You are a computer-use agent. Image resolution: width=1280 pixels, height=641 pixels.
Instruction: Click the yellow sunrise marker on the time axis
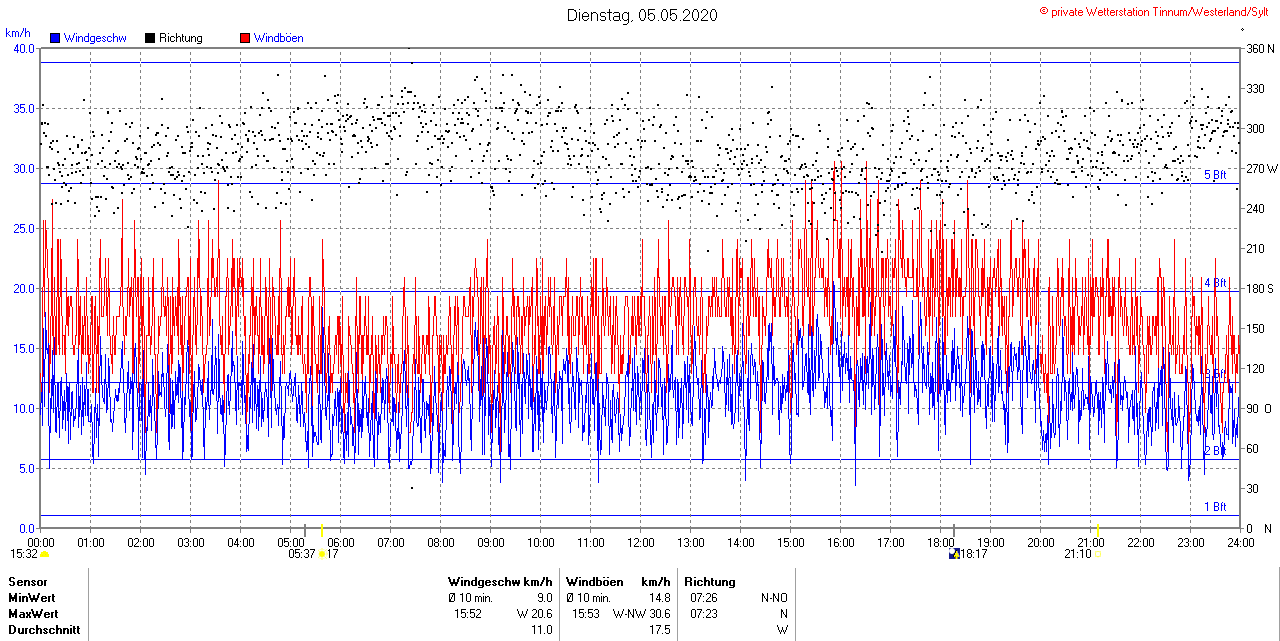(x=322, y=529)
